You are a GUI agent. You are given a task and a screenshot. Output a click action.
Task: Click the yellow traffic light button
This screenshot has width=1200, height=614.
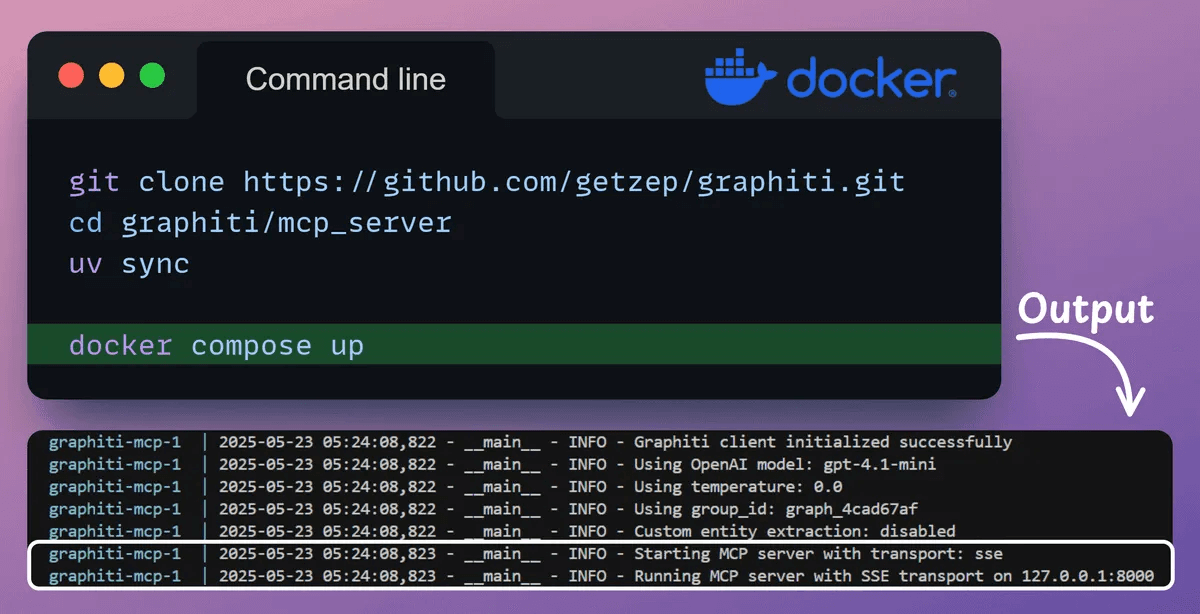(111, 74)
